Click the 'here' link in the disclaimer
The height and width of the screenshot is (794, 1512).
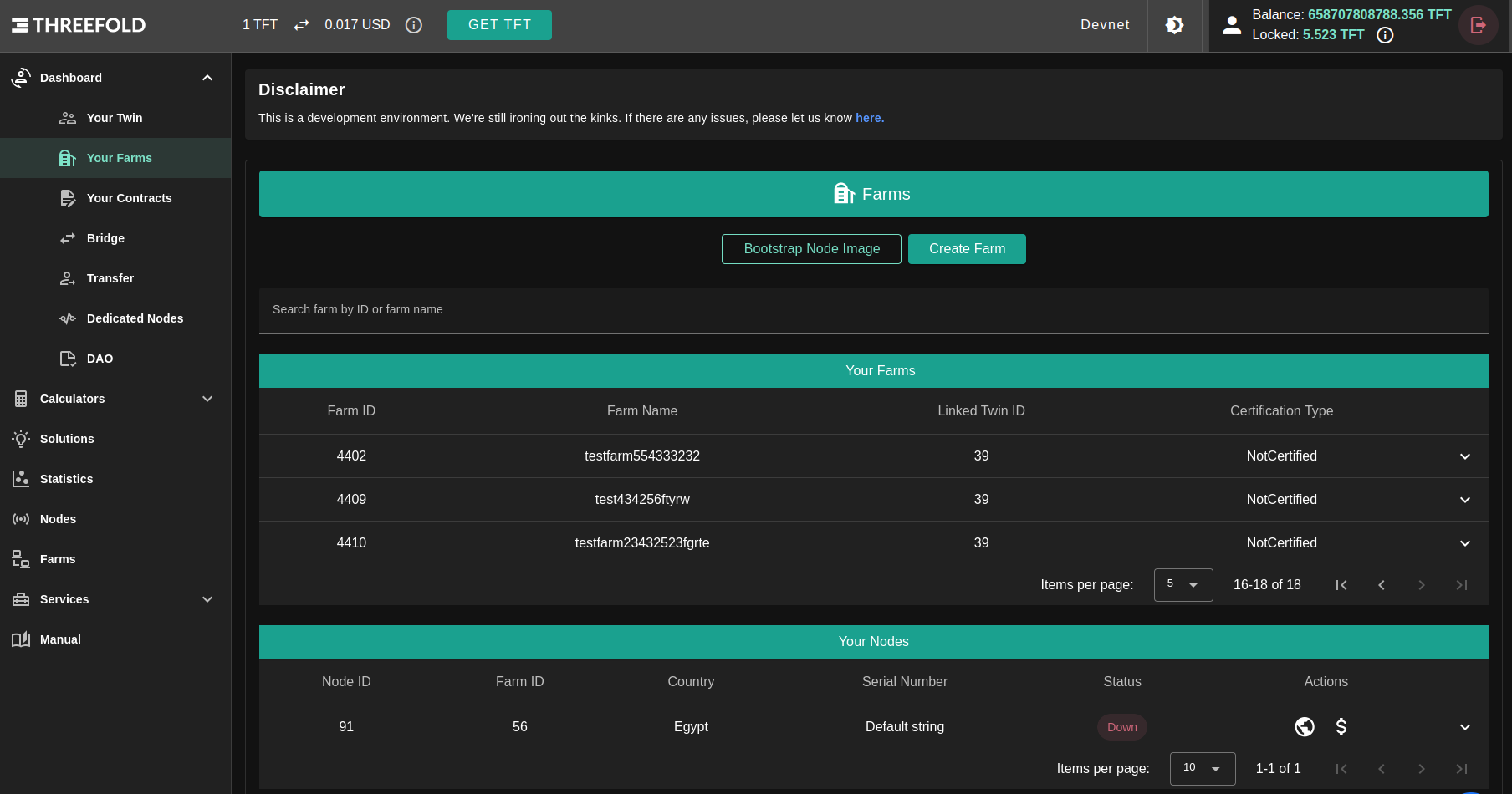coord(869,118)
